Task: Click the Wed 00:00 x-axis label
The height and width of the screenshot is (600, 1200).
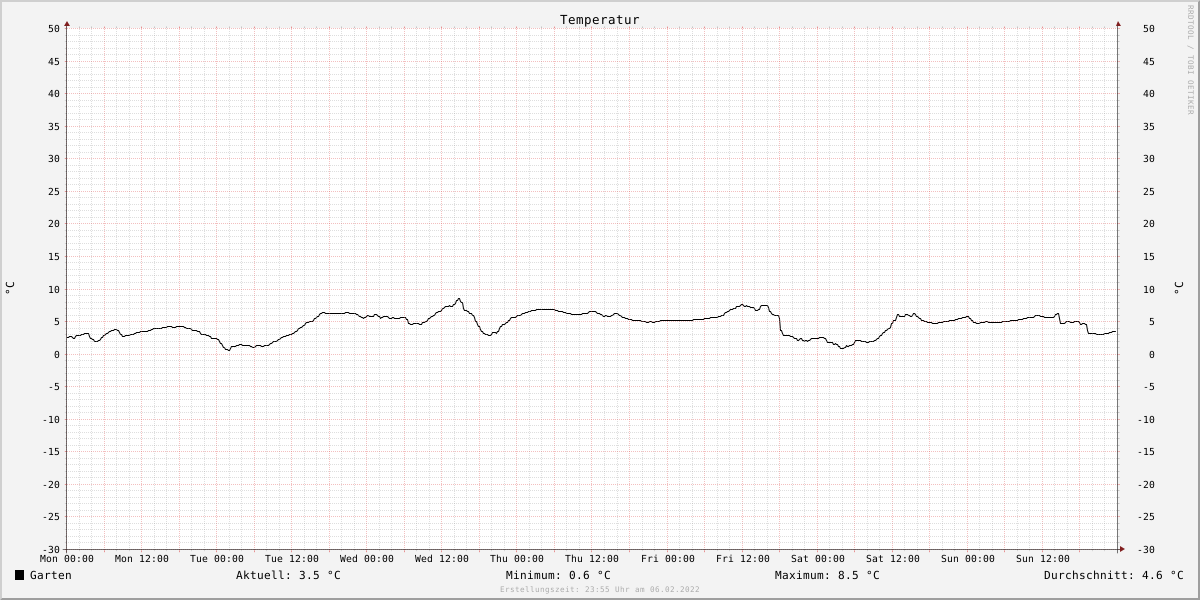Action: 367,558
